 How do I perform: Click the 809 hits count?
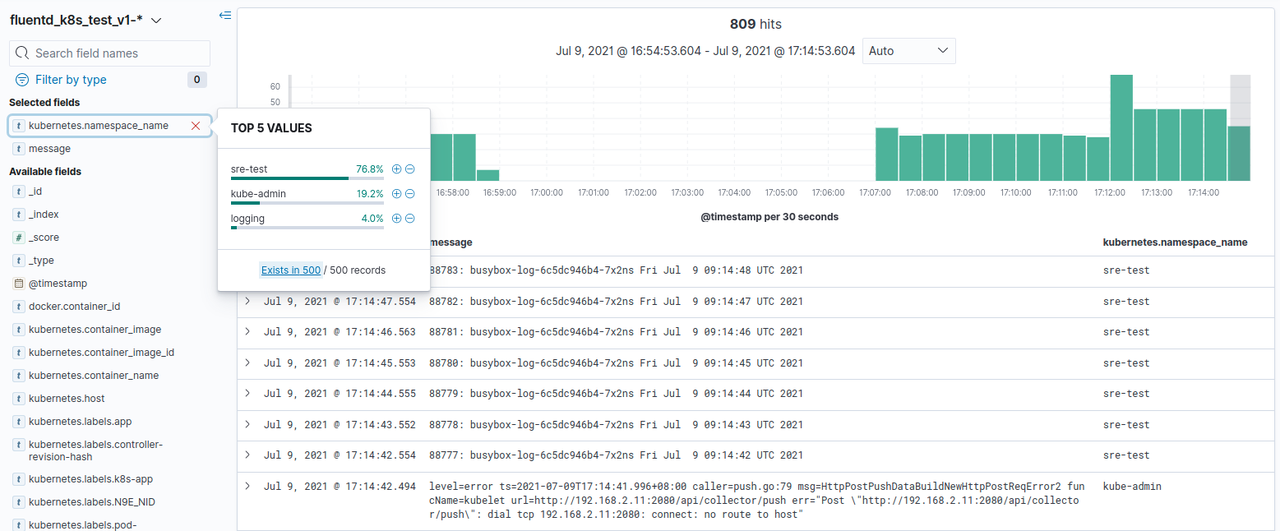click(x=755, y=23)
